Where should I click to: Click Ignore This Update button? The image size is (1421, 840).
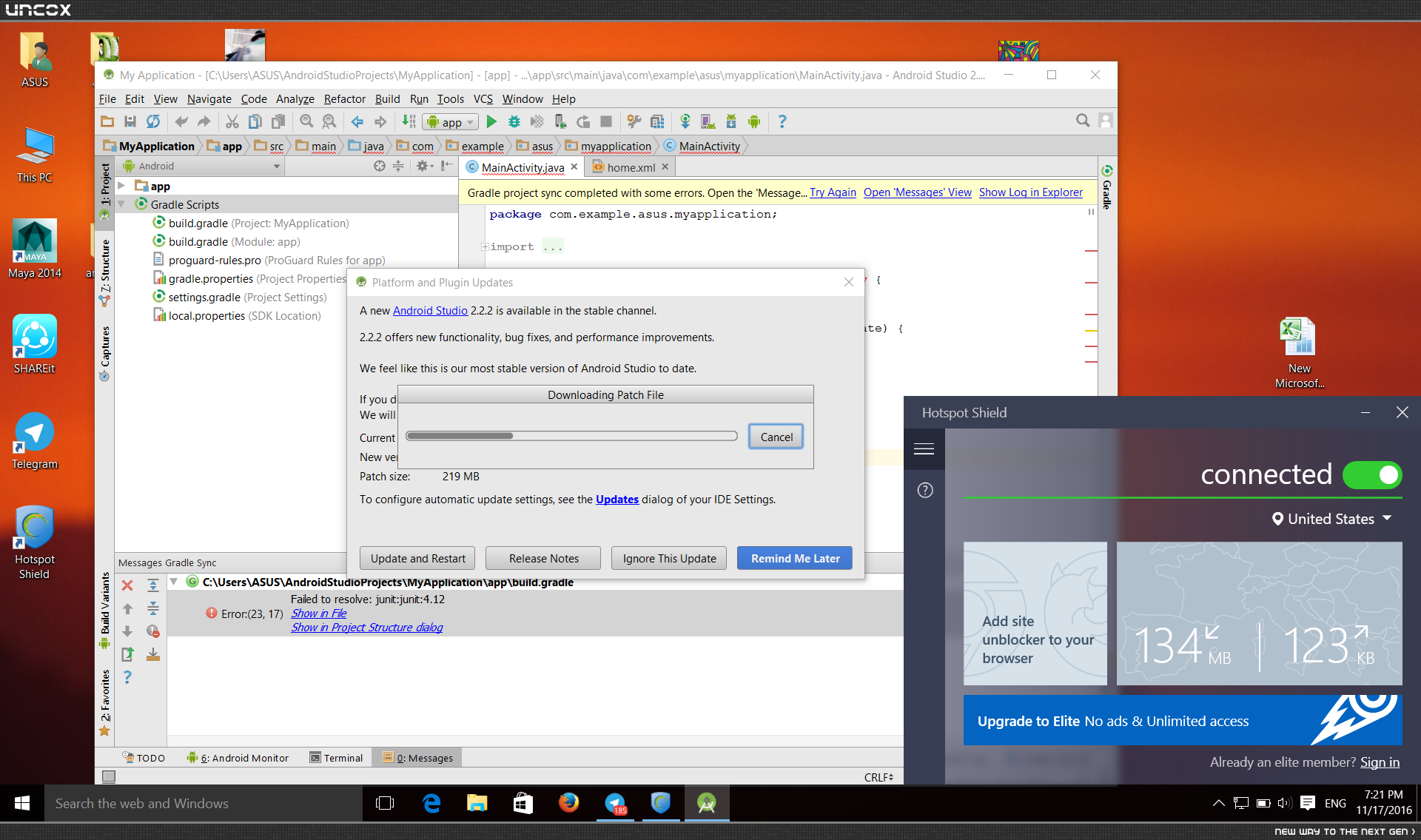coord(670,559)
